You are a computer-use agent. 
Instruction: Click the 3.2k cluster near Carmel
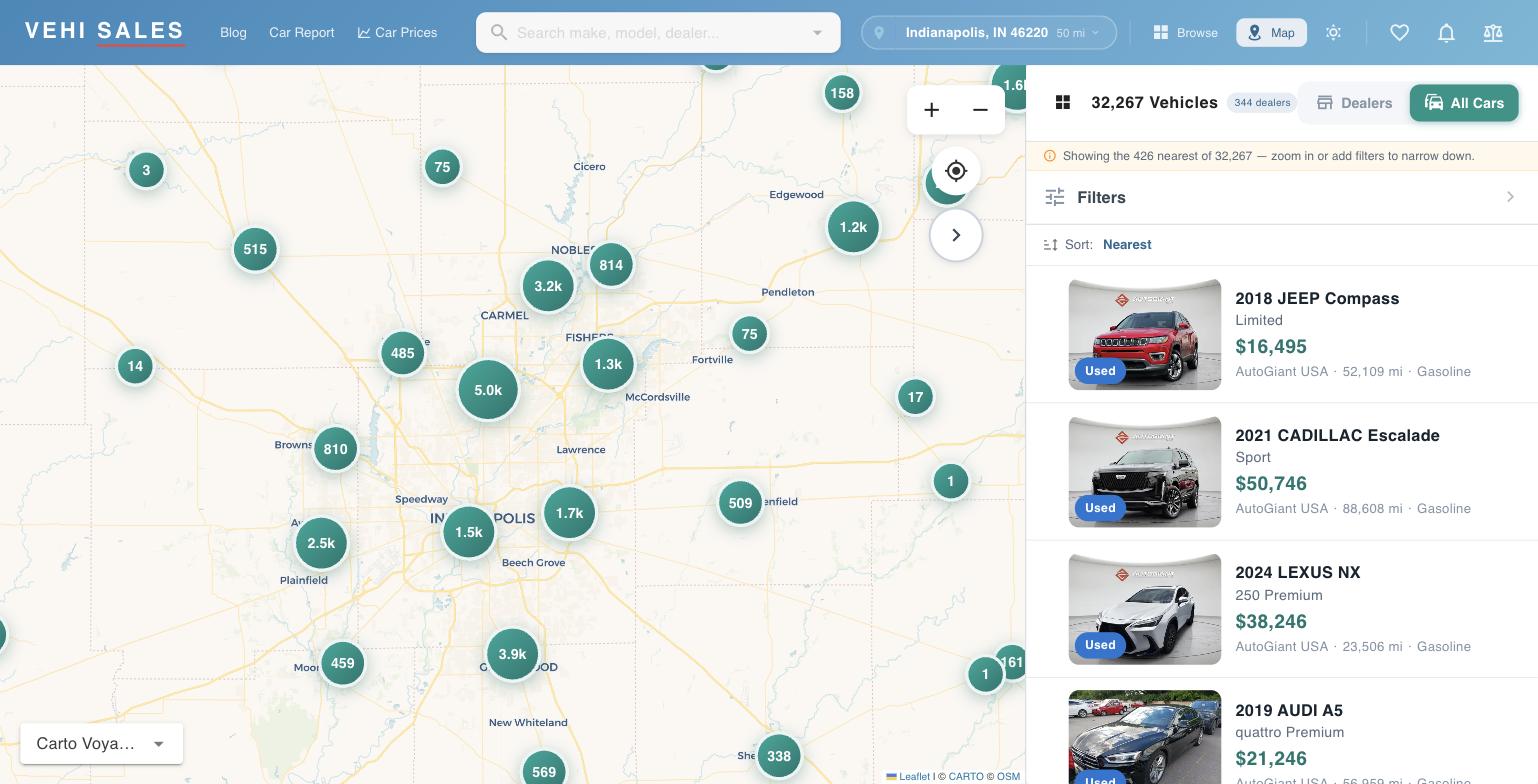[x=548, y=286]
